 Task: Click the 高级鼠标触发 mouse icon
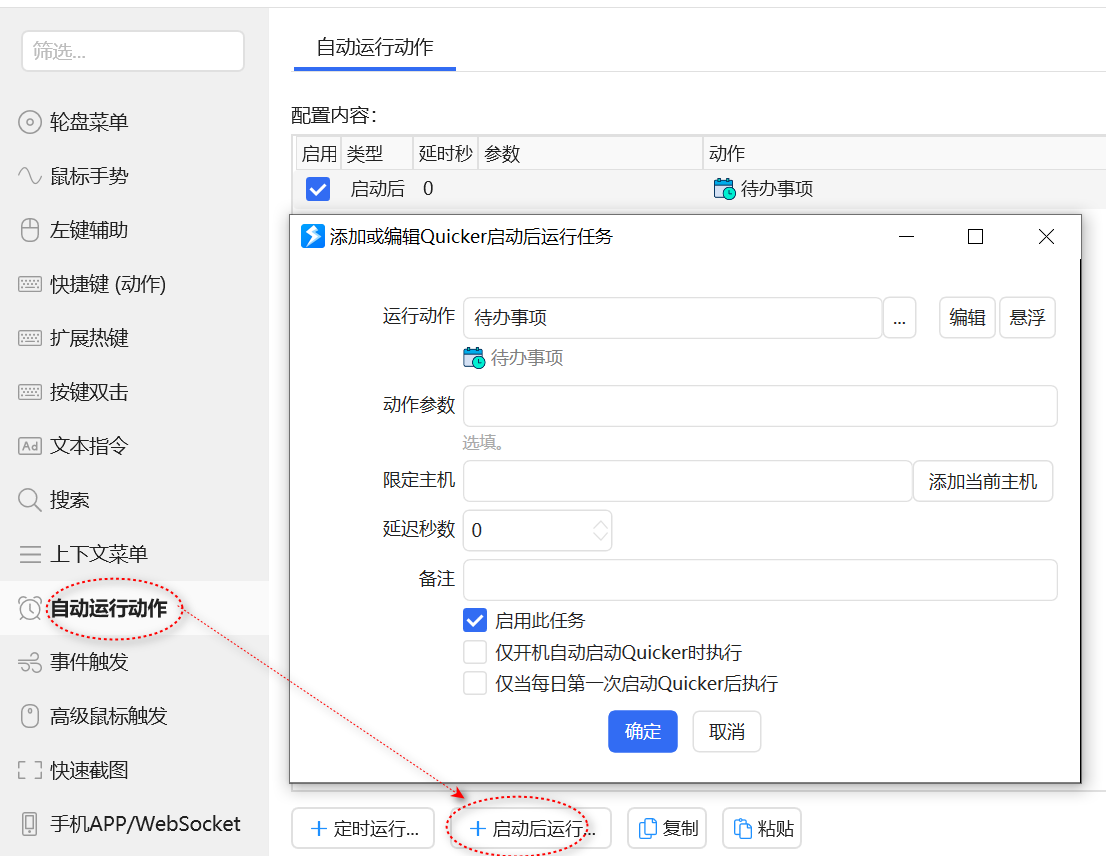(30, 716)
